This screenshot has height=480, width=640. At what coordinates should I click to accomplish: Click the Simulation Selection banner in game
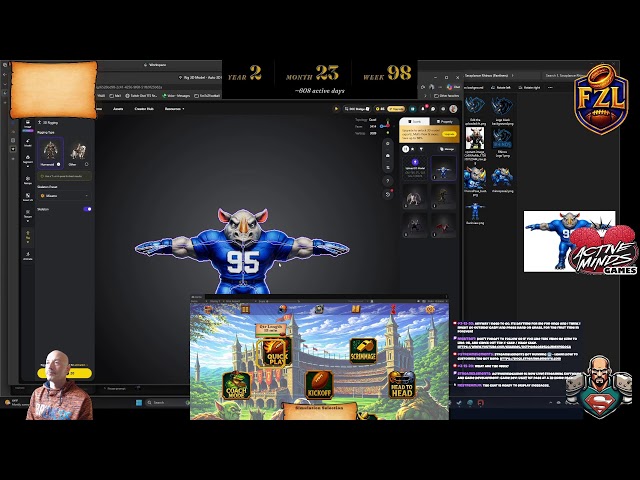click(319, 411)
